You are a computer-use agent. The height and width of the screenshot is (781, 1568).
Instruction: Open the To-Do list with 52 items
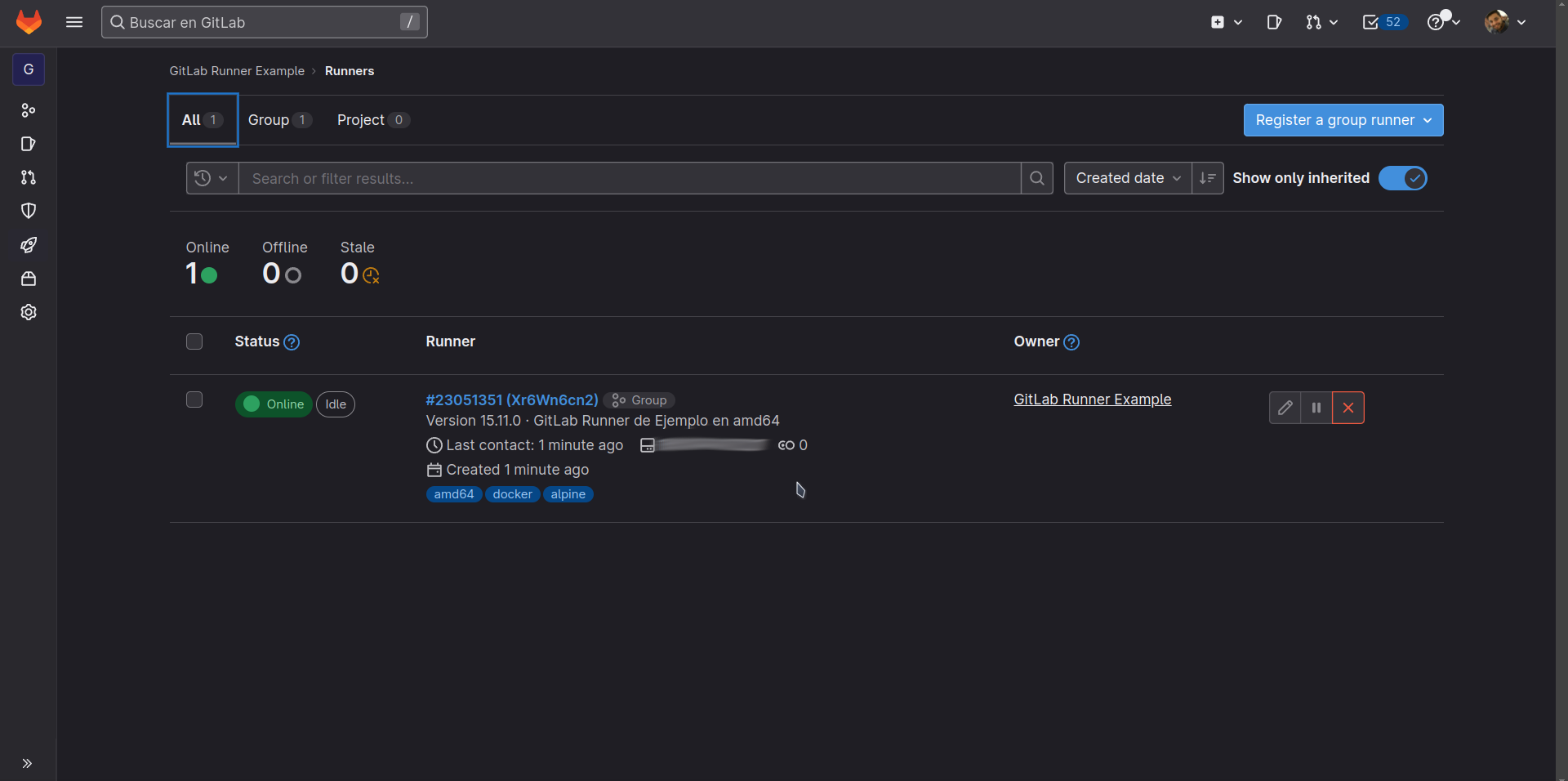(x=1383, y=22)
